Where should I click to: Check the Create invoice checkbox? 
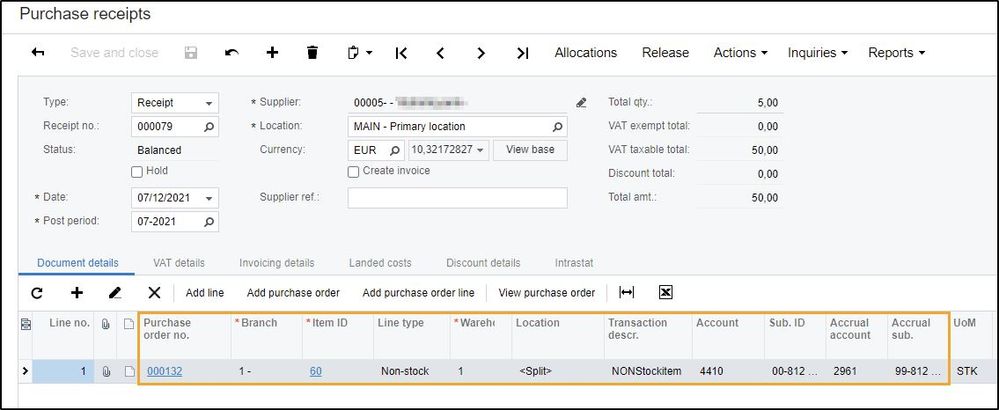(353, 171)
